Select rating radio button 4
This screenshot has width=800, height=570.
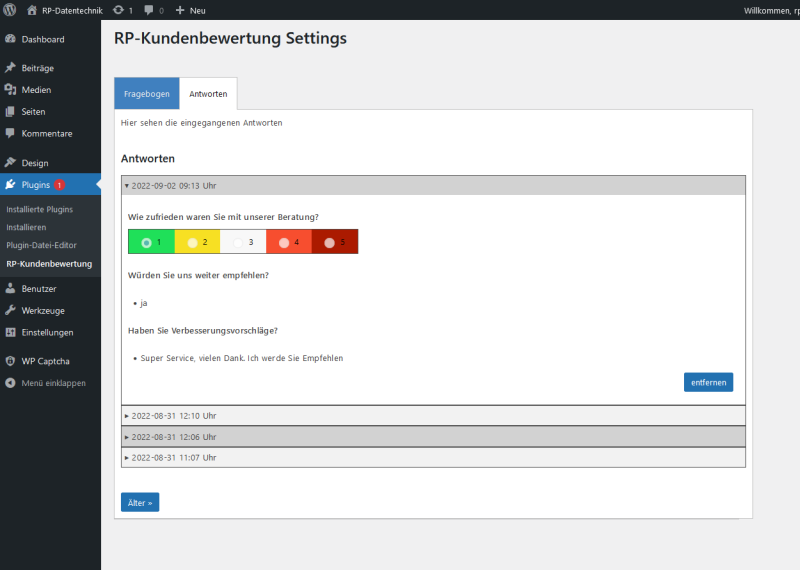pos(284,242)
